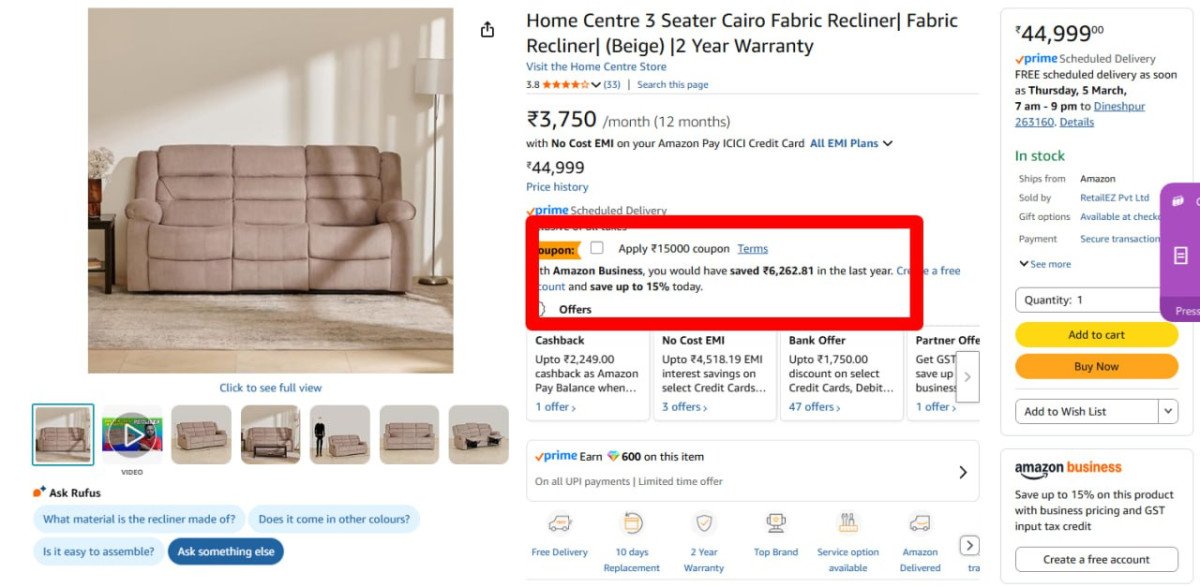Viewport: 1200px width, 587px height.
Task: Play the product video thumbnail
Action: 132,435
